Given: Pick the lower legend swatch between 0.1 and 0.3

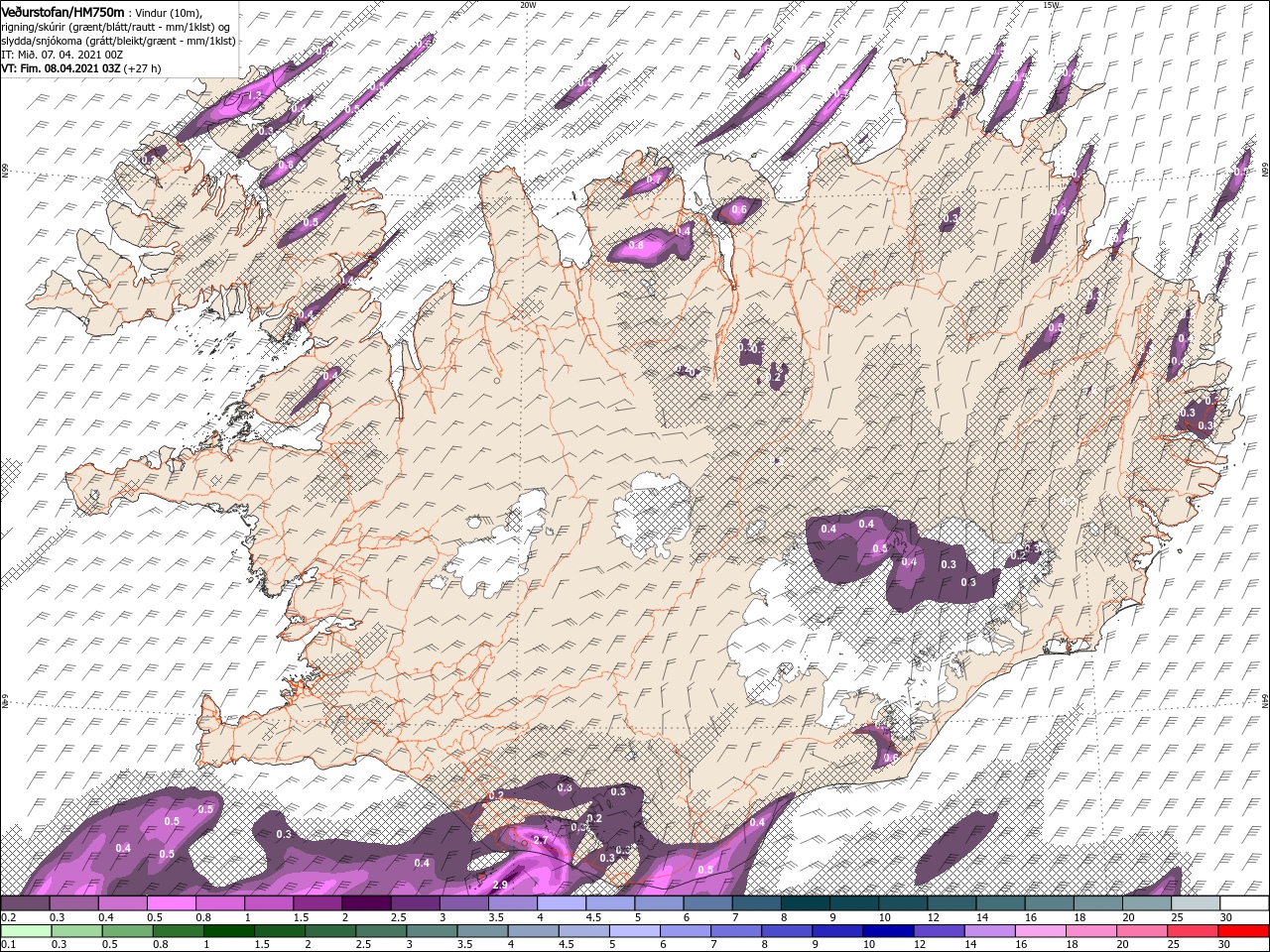Looking at the screenshot, I should click(x=25, y=931).
